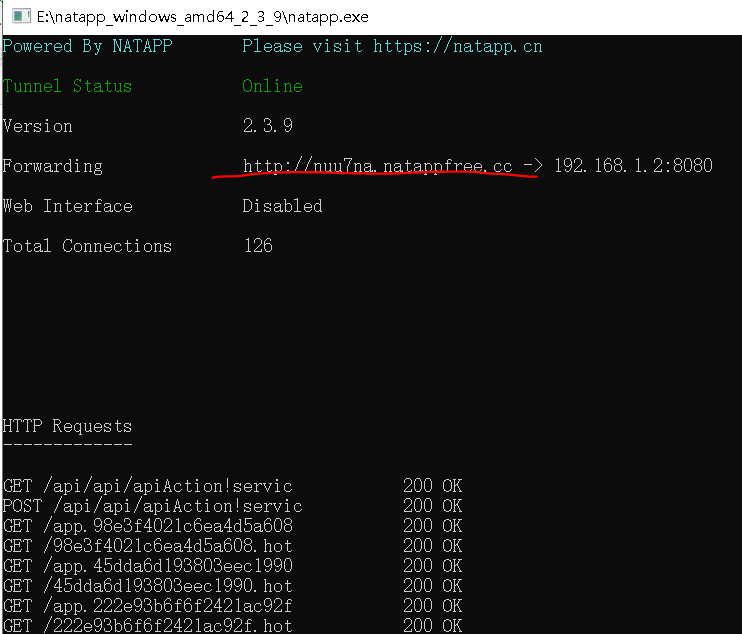
Task: Click 'Please visit https://natapp.cn' text
Action: (392, 46)
